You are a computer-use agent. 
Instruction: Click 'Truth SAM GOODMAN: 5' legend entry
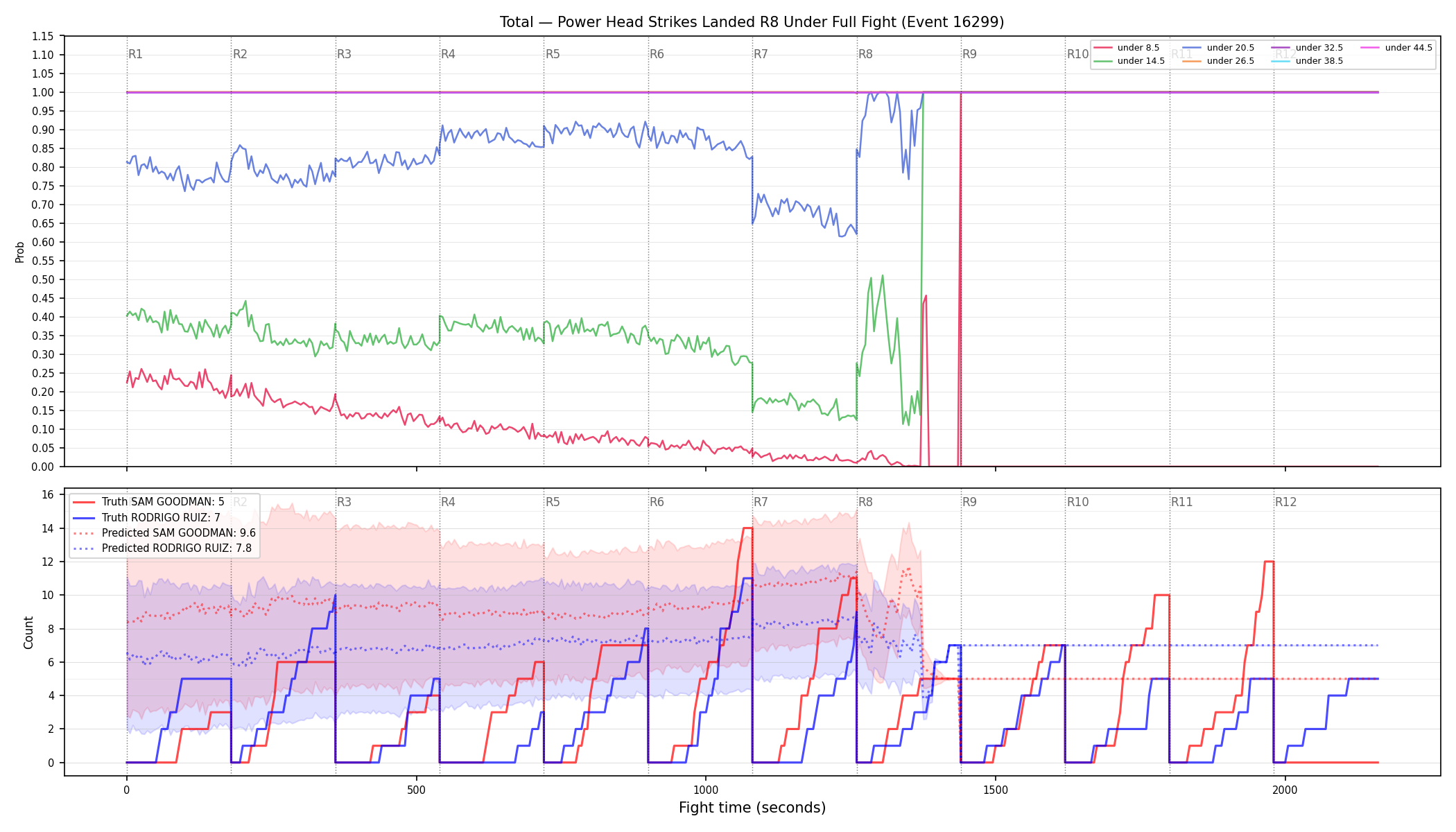coord(163,502)
